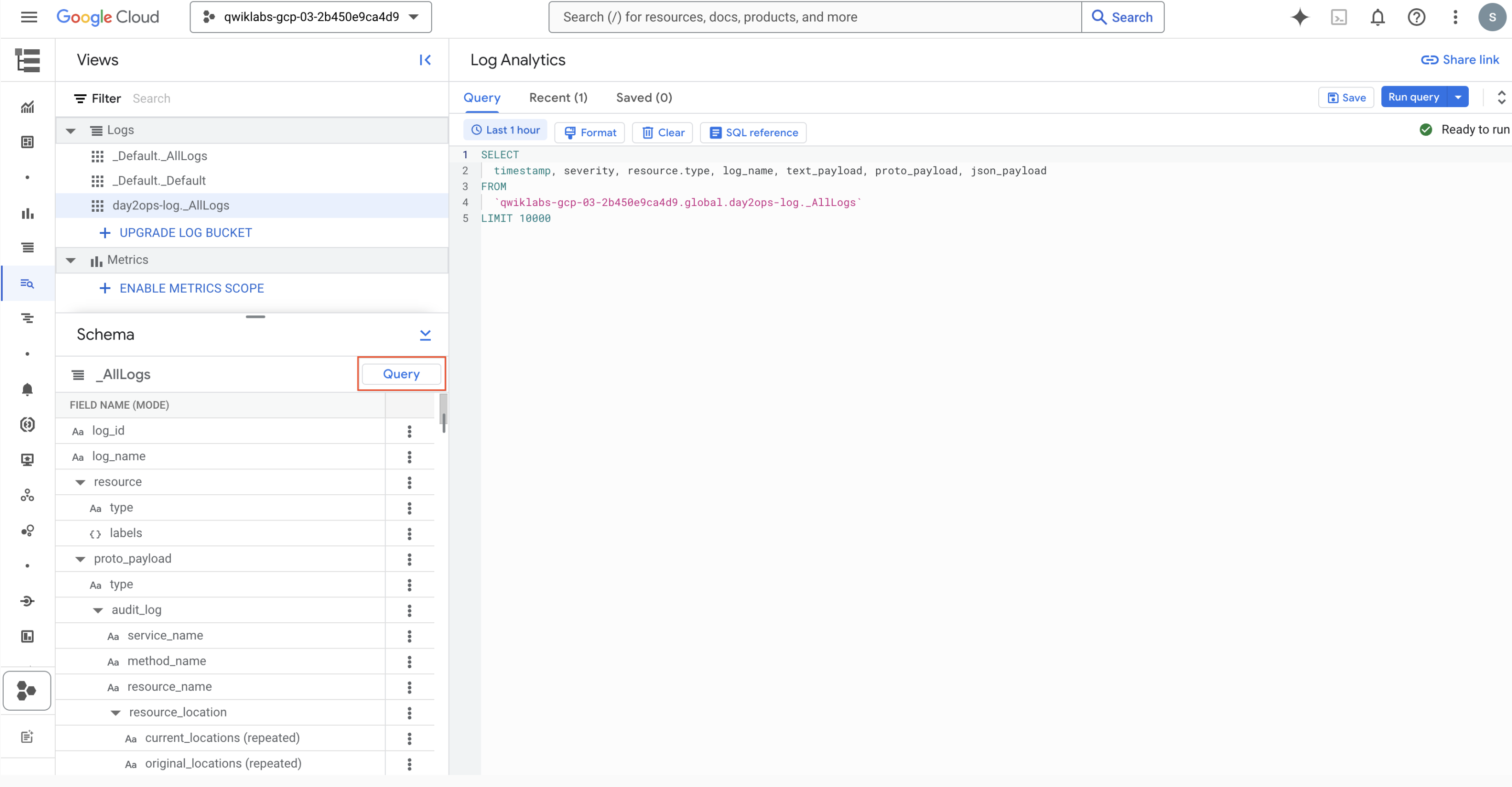The image size is (1512, 787).
Task: Click the Share link
Action: (x=1460, y=60)
